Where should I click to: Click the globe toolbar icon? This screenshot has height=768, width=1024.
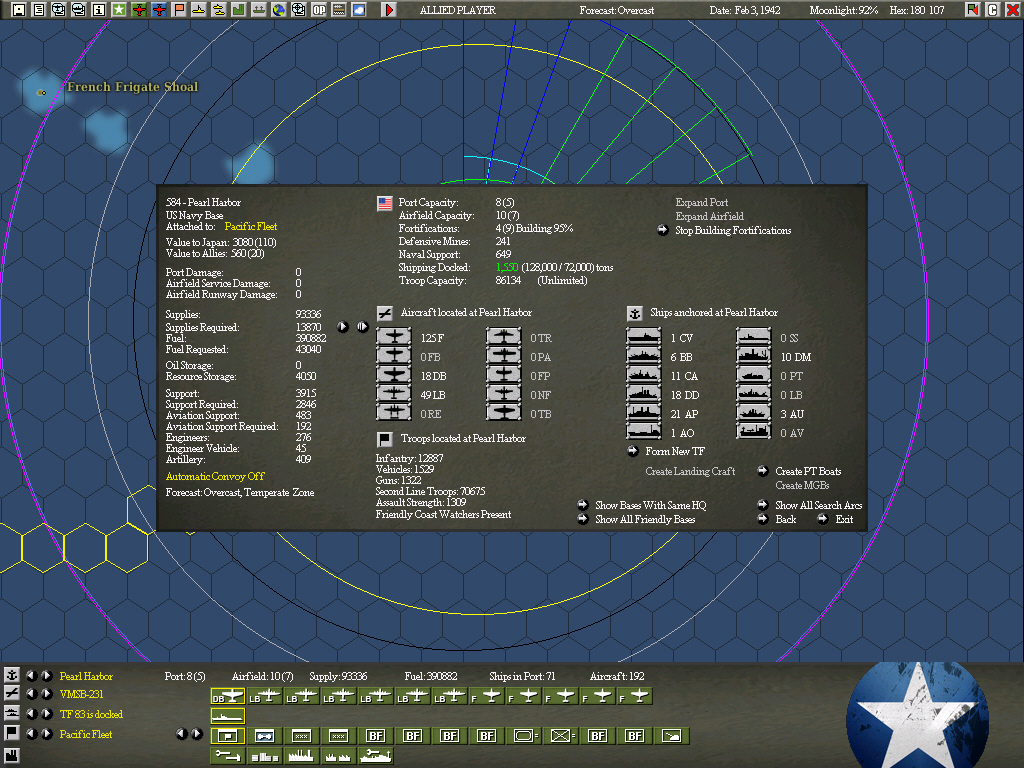[279, 10]
